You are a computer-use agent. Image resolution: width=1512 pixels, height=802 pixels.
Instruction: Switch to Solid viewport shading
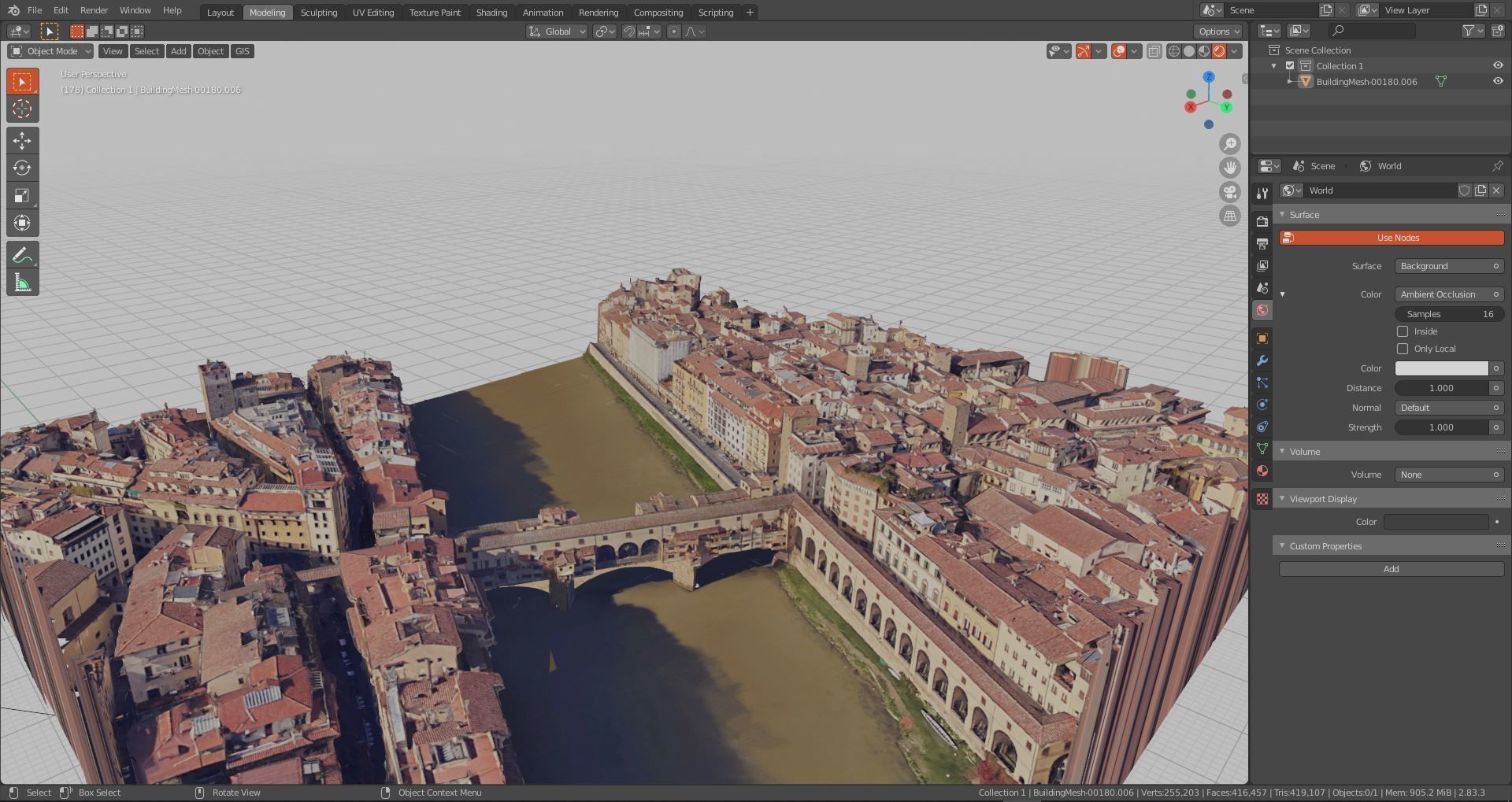[1189, 52]
